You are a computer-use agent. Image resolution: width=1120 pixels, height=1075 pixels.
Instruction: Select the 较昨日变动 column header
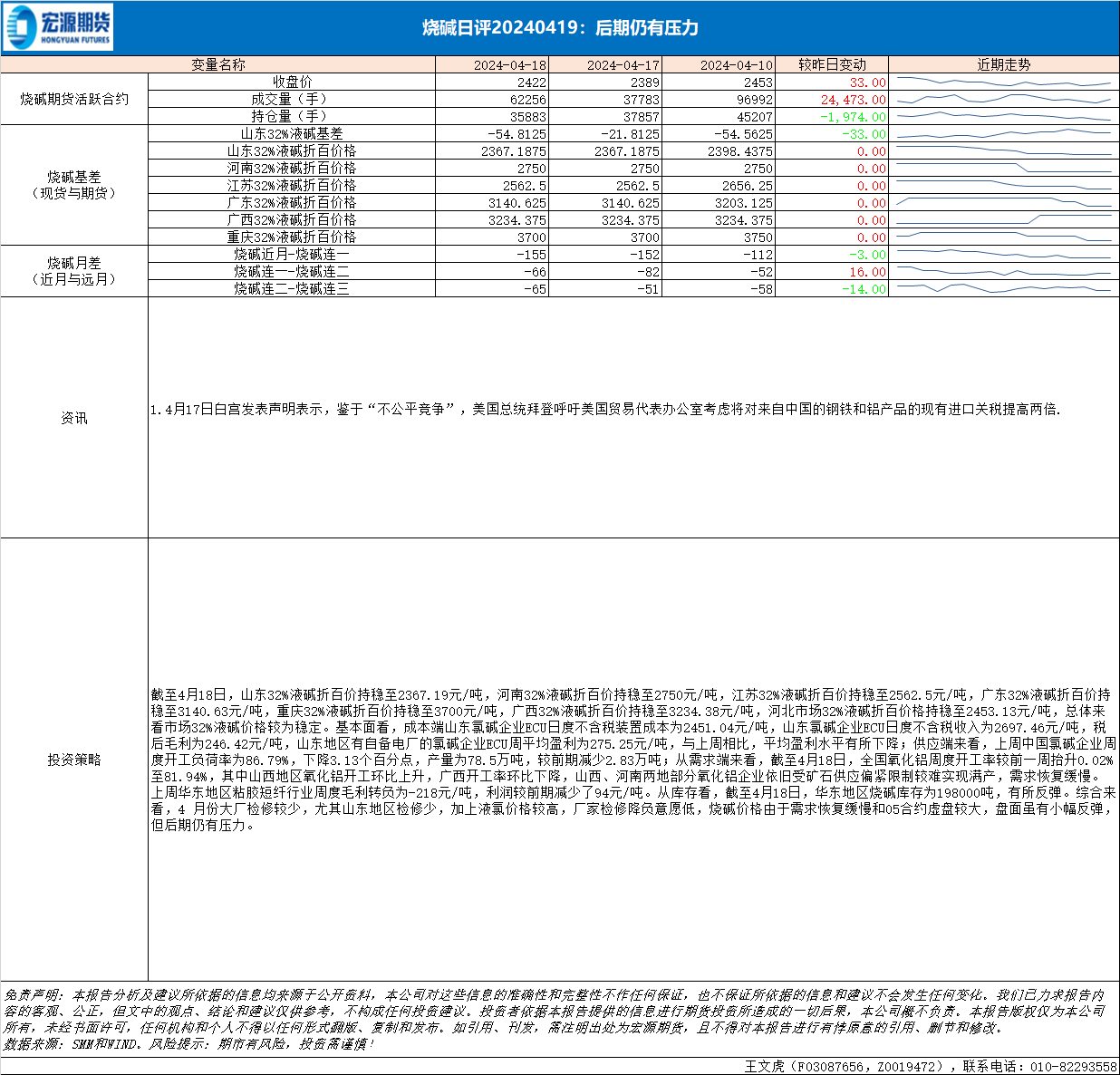[x=832, y=64]
